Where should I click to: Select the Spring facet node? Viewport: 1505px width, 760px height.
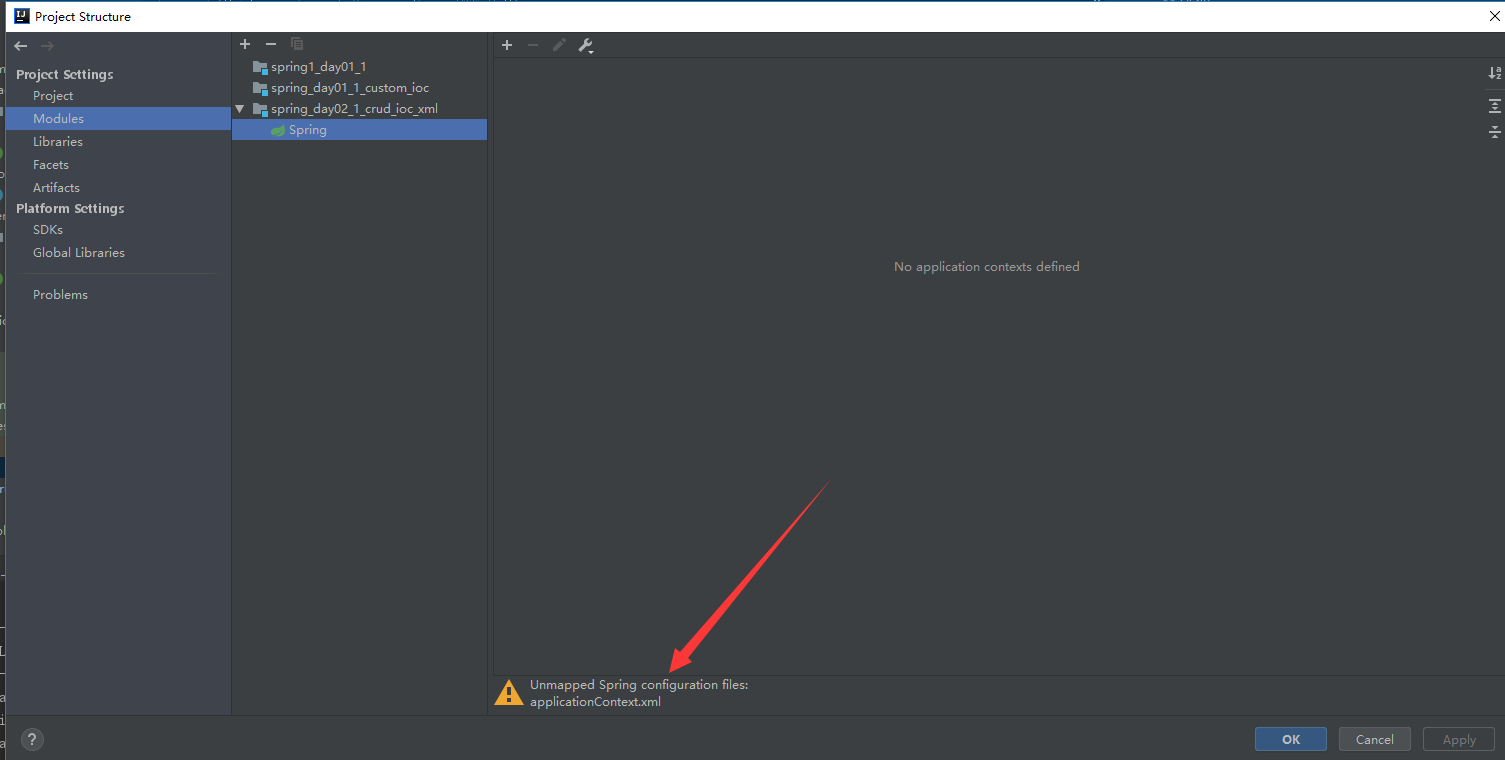click(x=359, y=130)
